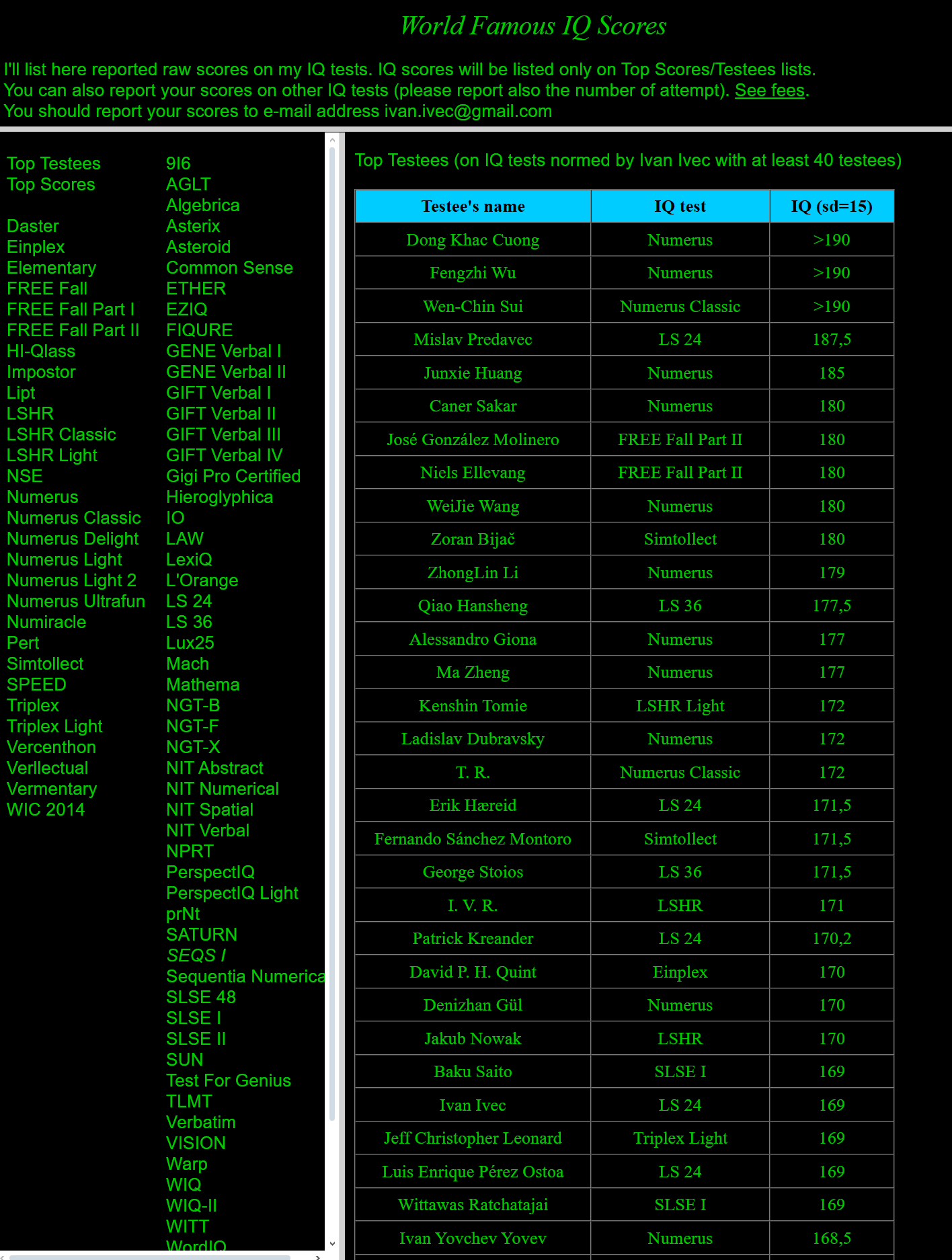
Task: Click the sidebar horizontal scrollbar
Action: coord(150,1257)
